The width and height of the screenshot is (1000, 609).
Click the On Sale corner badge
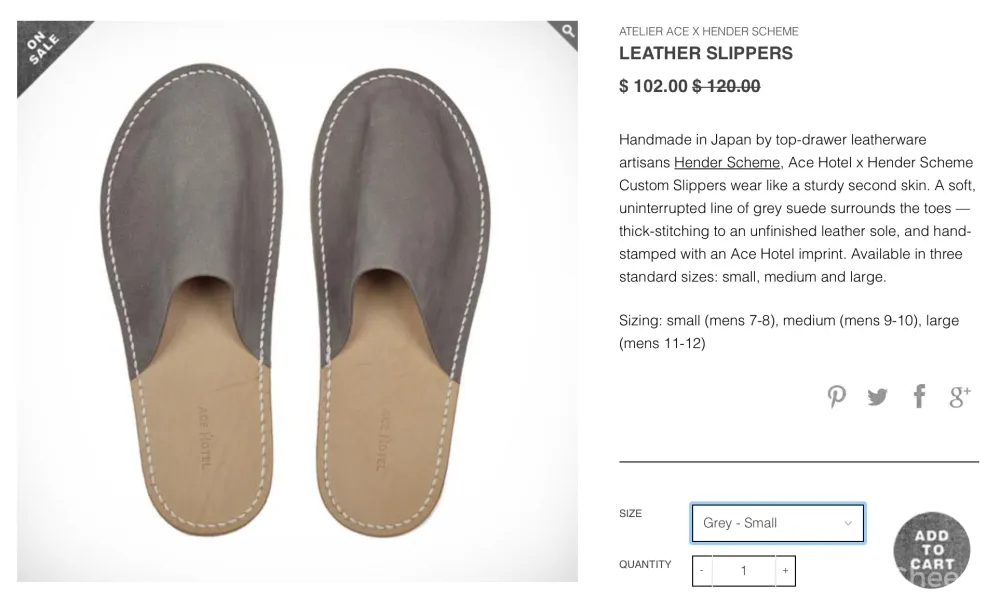coord(42,46)
